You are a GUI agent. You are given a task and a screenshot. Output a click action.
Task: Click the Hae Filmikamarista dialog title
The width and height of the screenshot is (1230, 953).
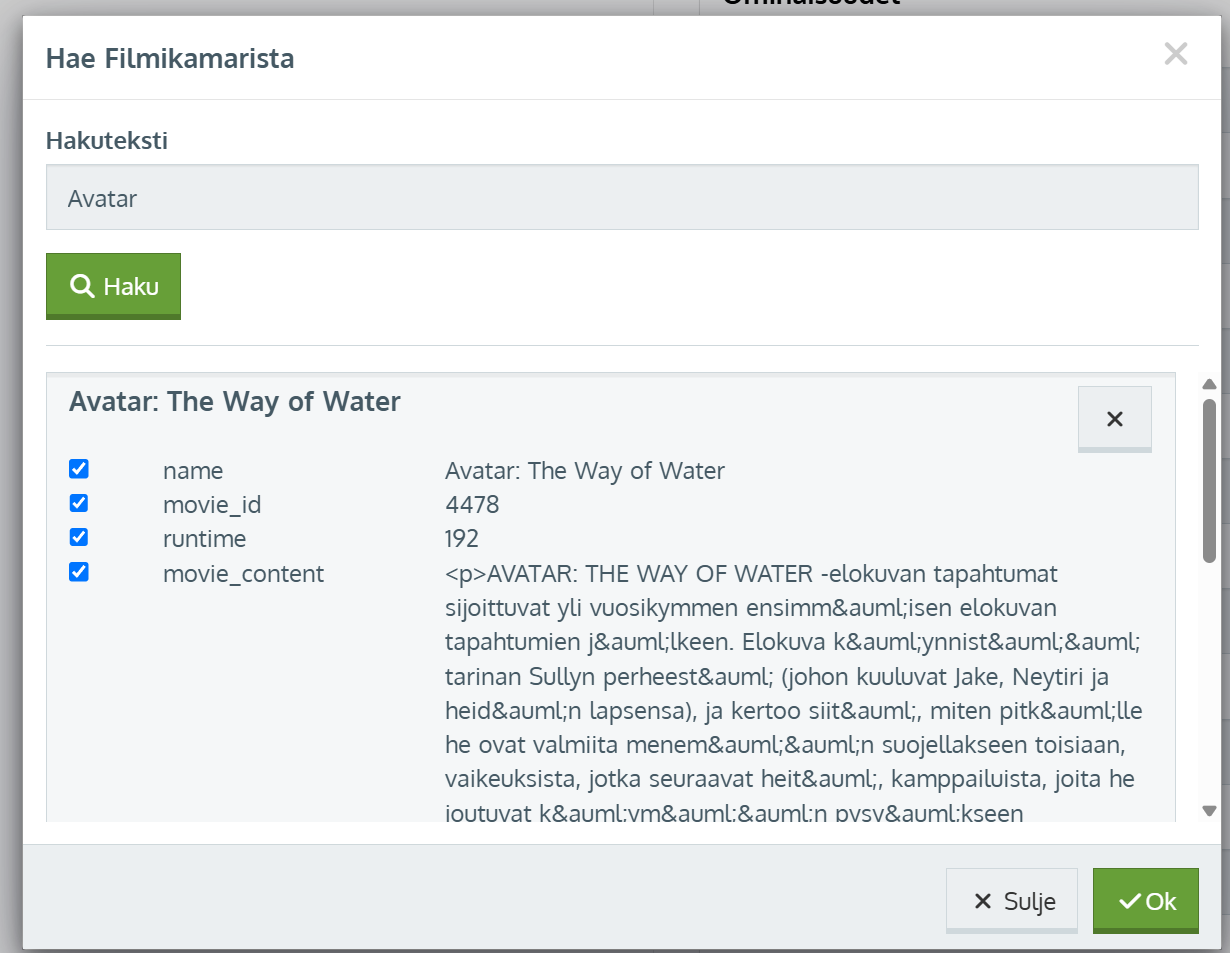[x=170, y=59]
